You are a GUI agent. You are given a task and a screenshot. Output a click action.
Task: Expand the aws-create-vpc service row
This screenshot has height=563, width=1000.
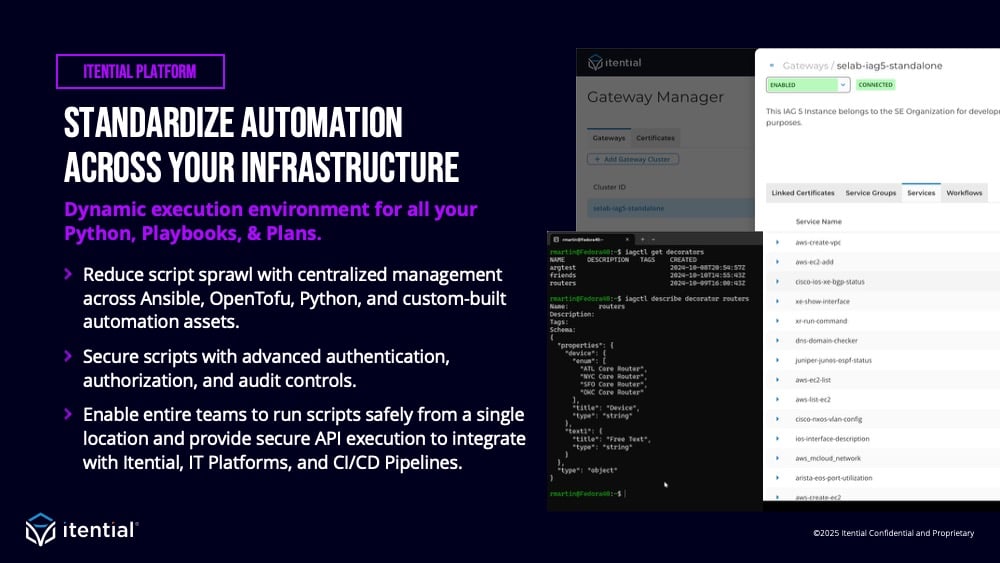pos(777,242)
